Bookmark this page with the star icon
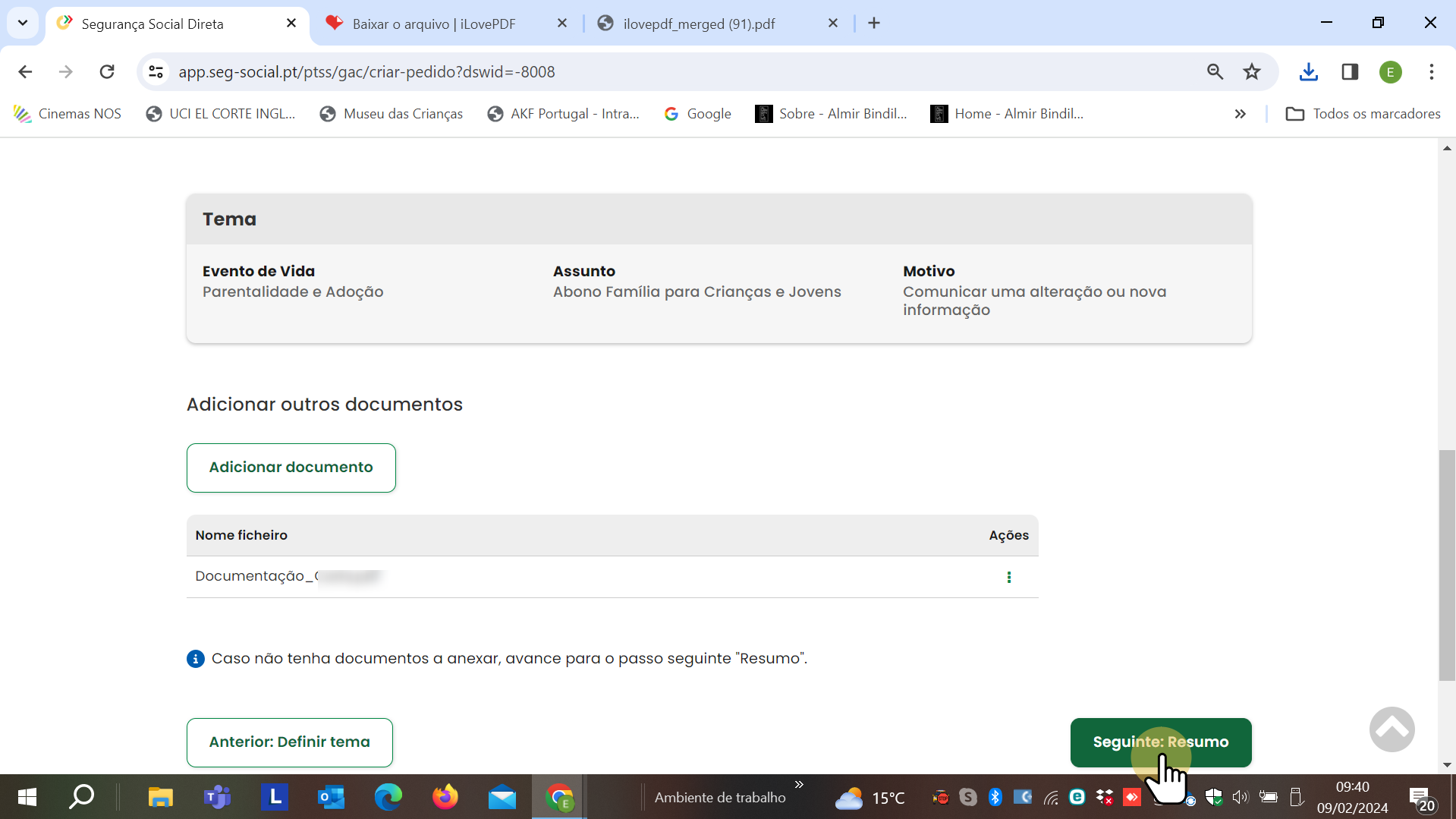Image resolution: width=1456 pixels, height=819 pixels. point(1251,72)
